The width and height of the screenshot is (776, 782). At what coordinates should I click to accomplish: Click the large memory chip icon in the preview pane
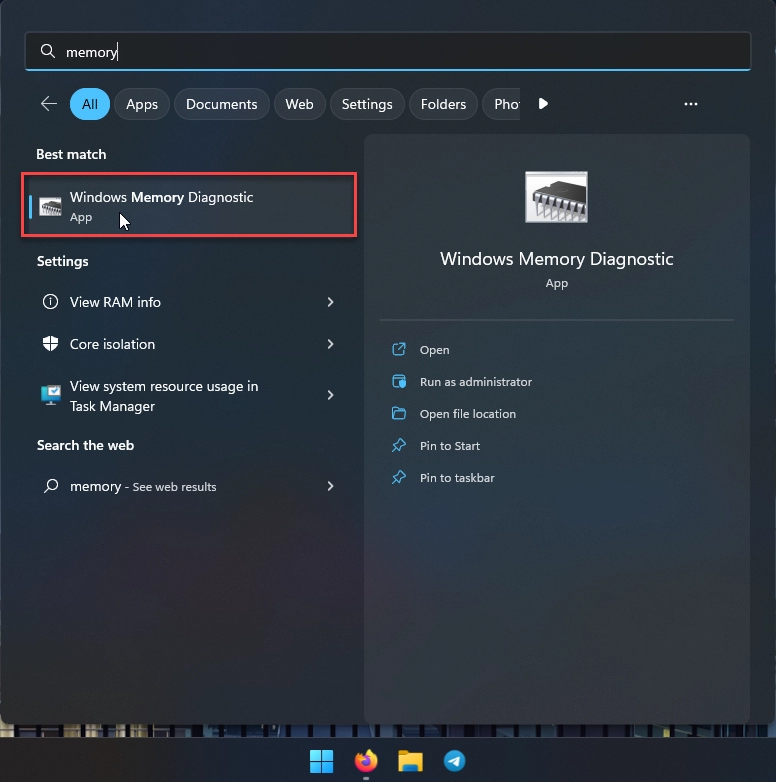click(x=557, y=197)
